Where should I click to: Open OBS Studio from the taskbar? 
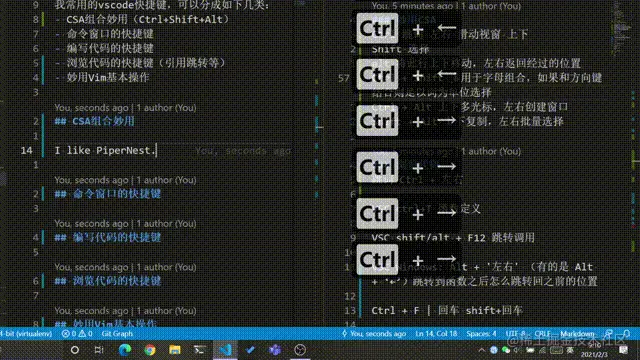(300, 350)
